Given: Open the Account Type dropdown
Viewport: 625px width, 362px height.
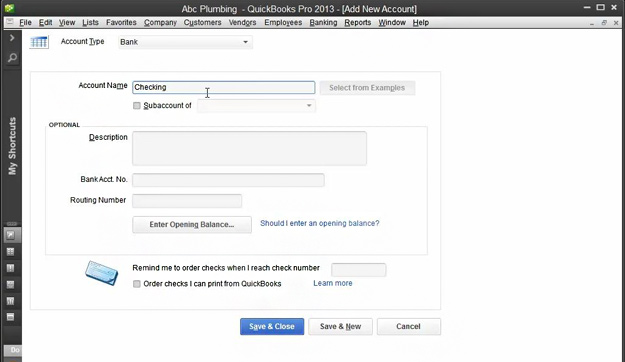Looking at the screenshot, I should pyautogui.click(x=185, y=42).
